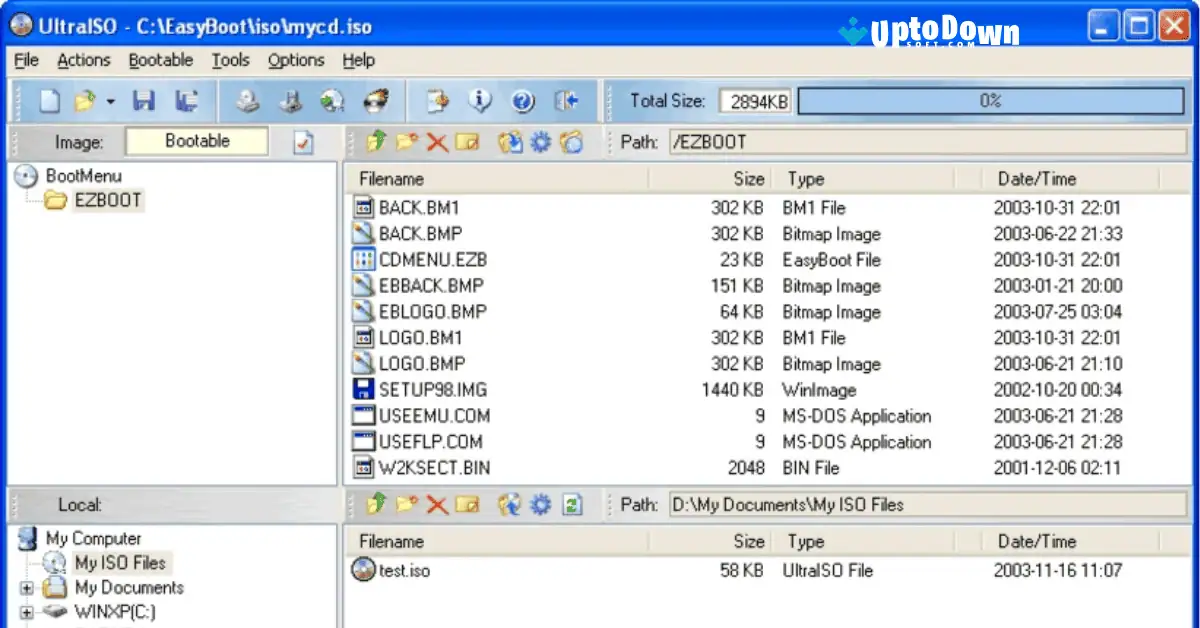Open the Options menu
This screenshot has width=1200, height=628.
click(296, 60)
